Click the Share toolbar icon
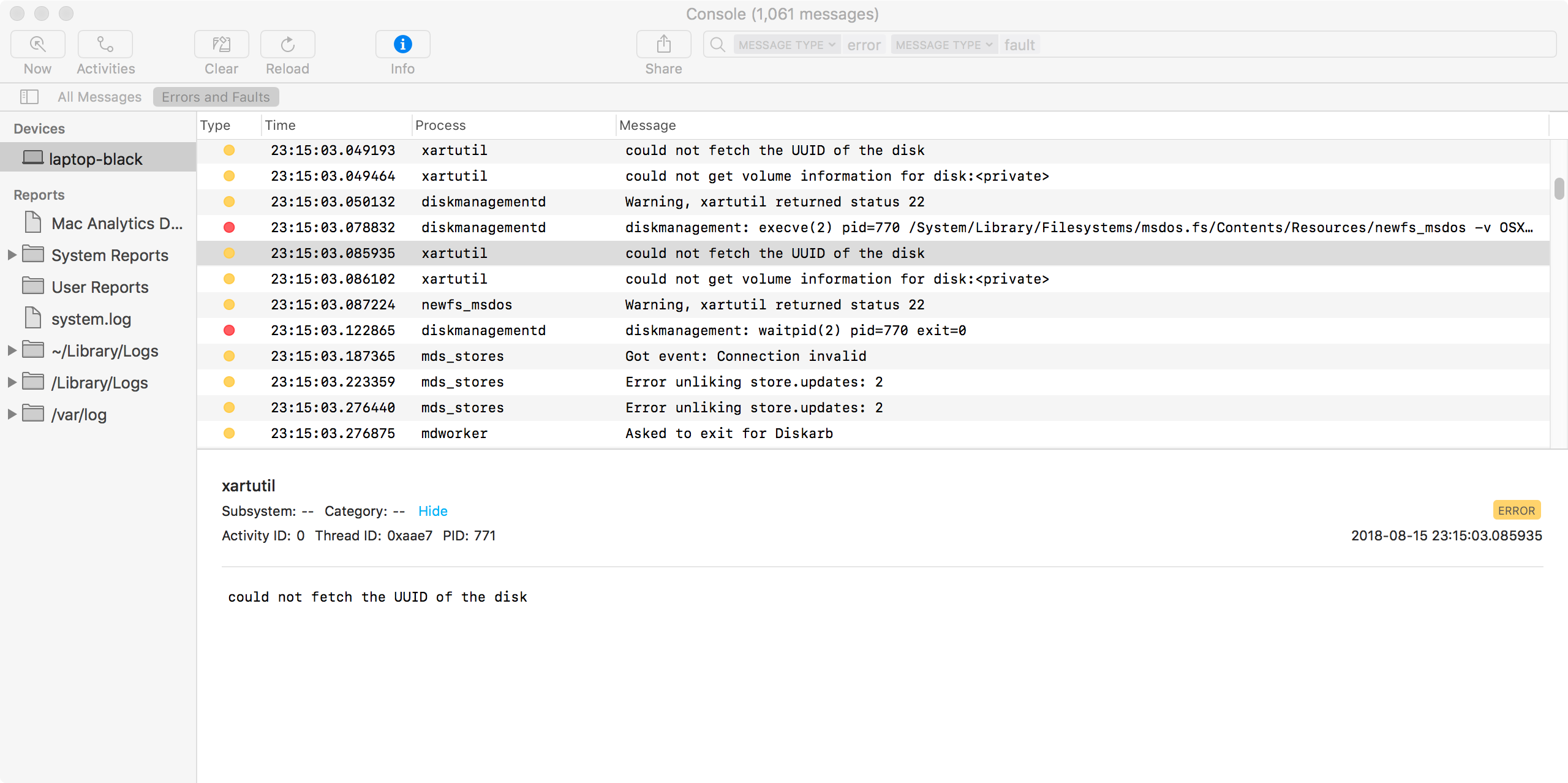This screenshot has height=783, width=1568. coord(663,45)
